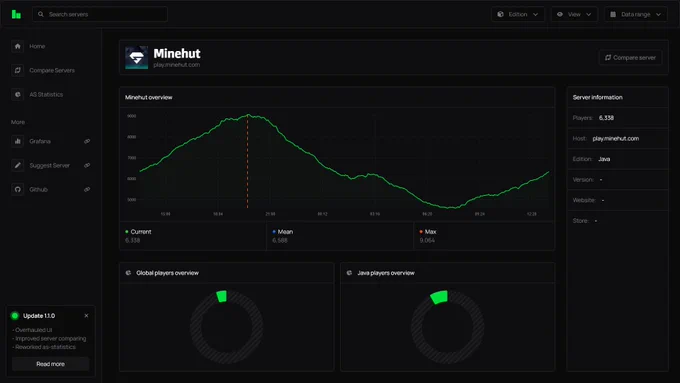This screenshot has width=680, height=383.
Task: Click the Store row in Server information
Action: 618,221
